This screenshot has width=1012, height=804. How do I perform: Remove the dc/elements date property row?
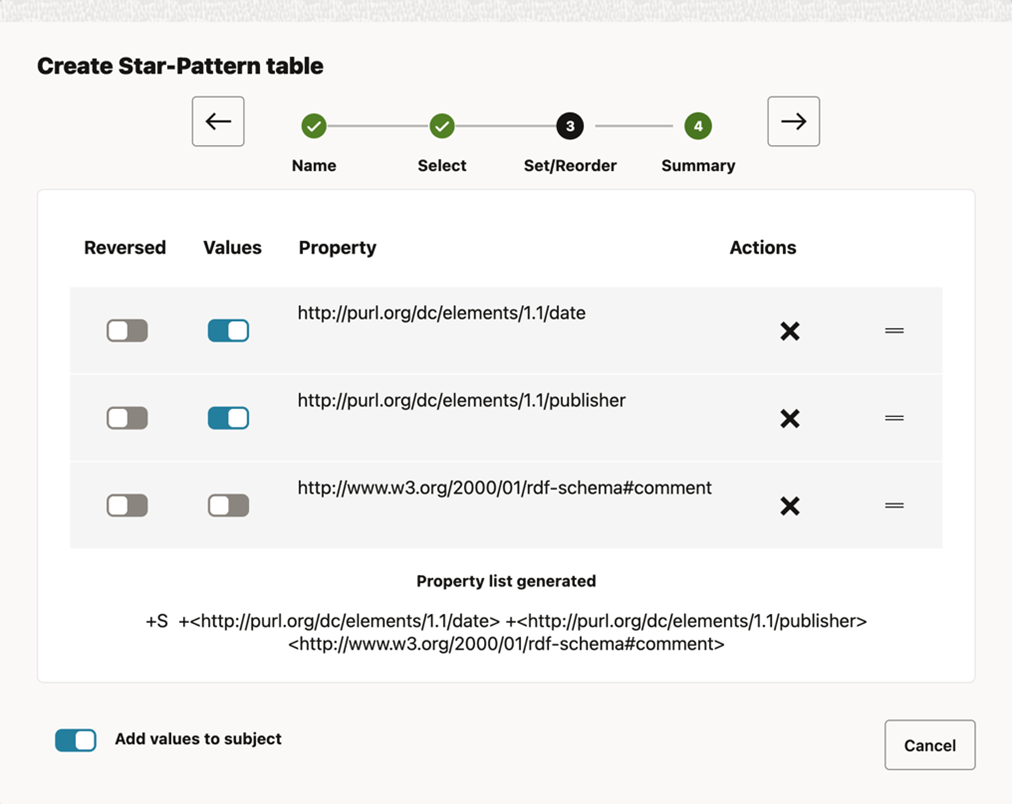pyautogui.click(x=789, y=331)
